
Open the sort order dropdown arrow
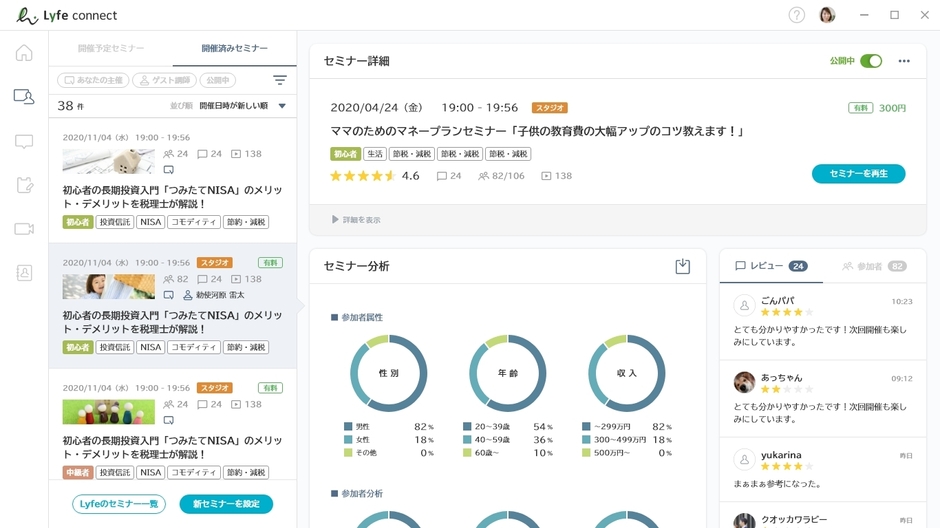[x=282, y=106]
